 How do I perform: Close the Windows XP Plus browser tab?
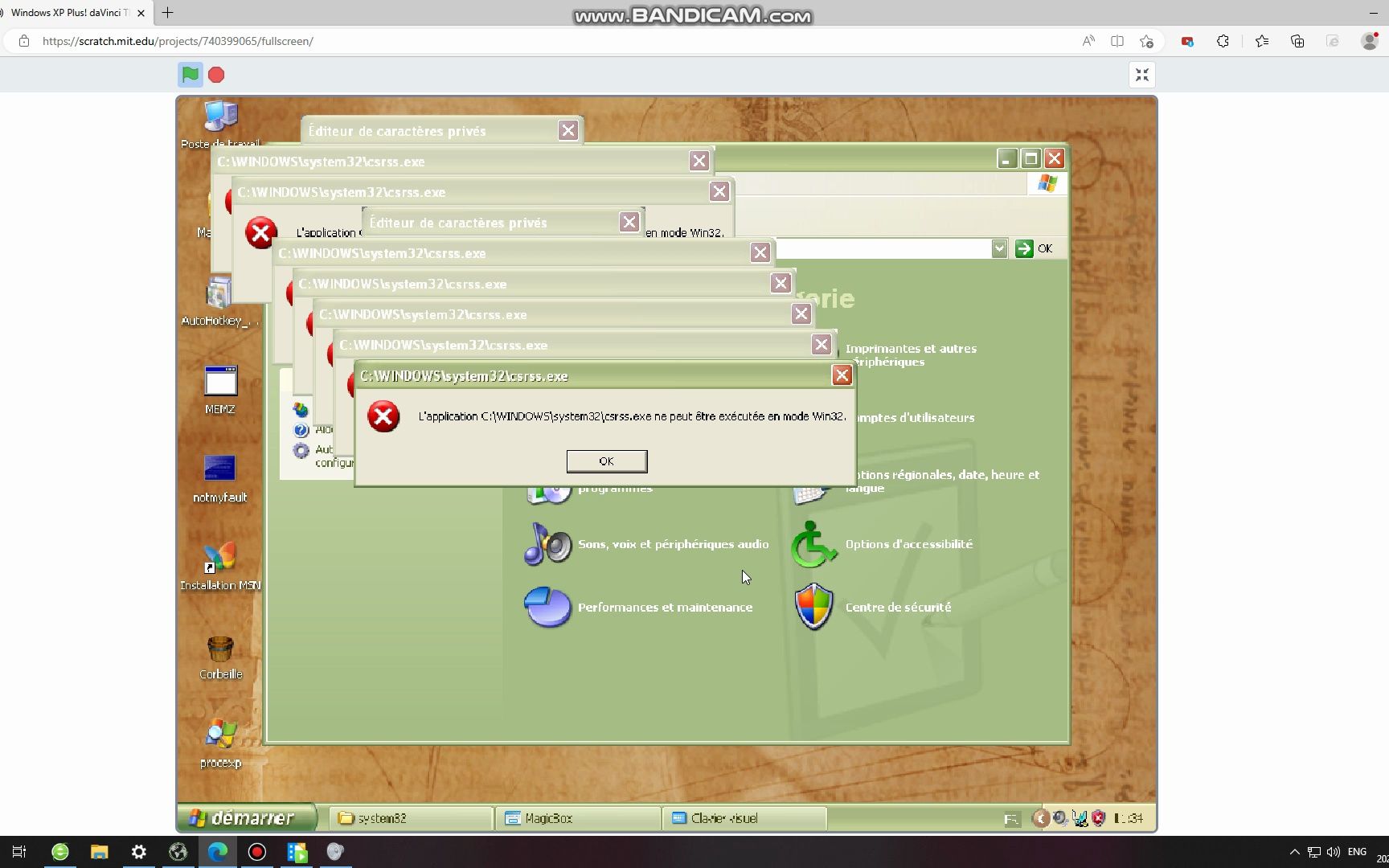click(x=141, y=13)
